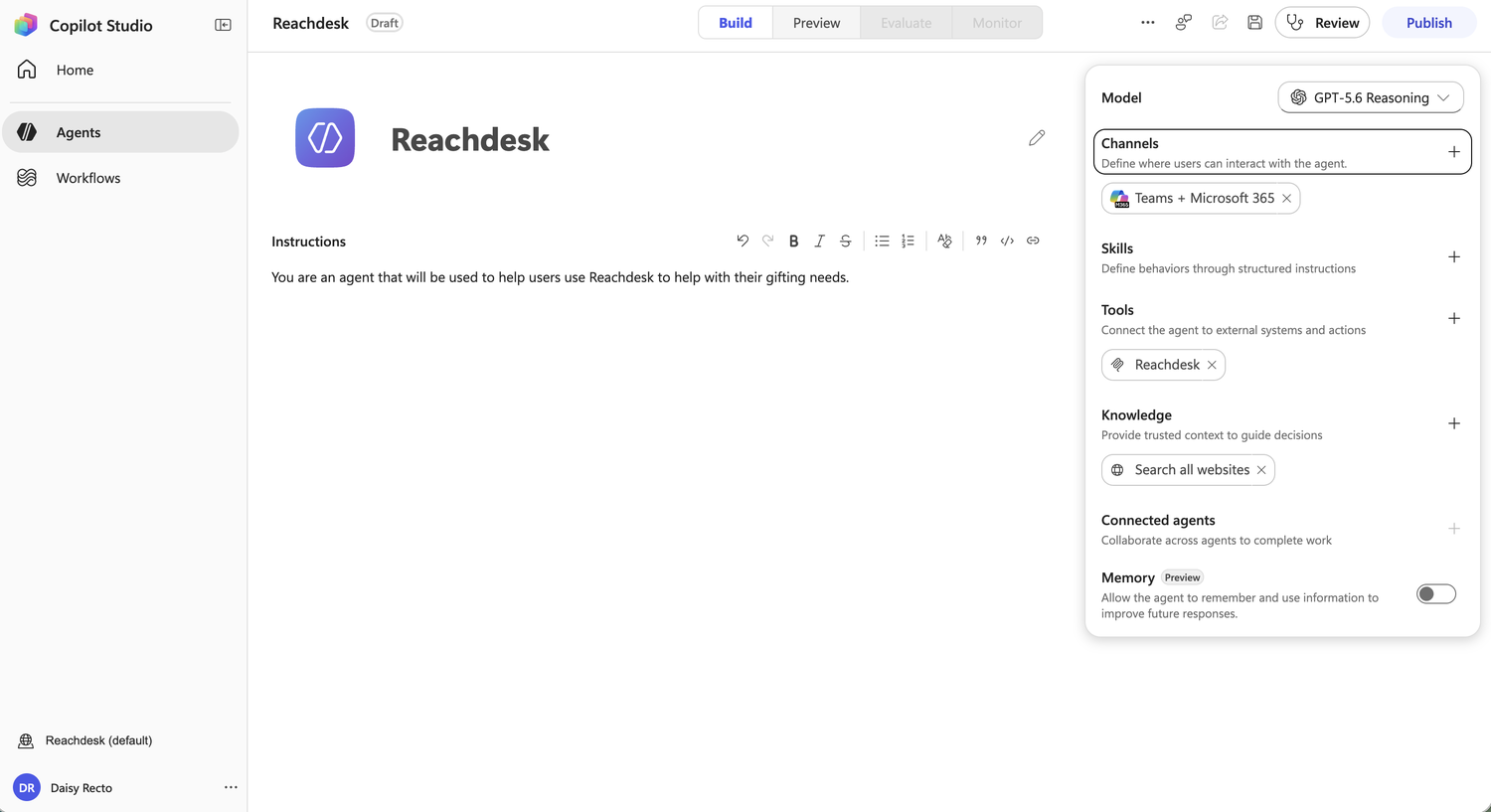Image resolution: width=1491 pixels, height=812 pixels.
Task: Open the Daisy Recto account profile
Action: pos(64,788)
